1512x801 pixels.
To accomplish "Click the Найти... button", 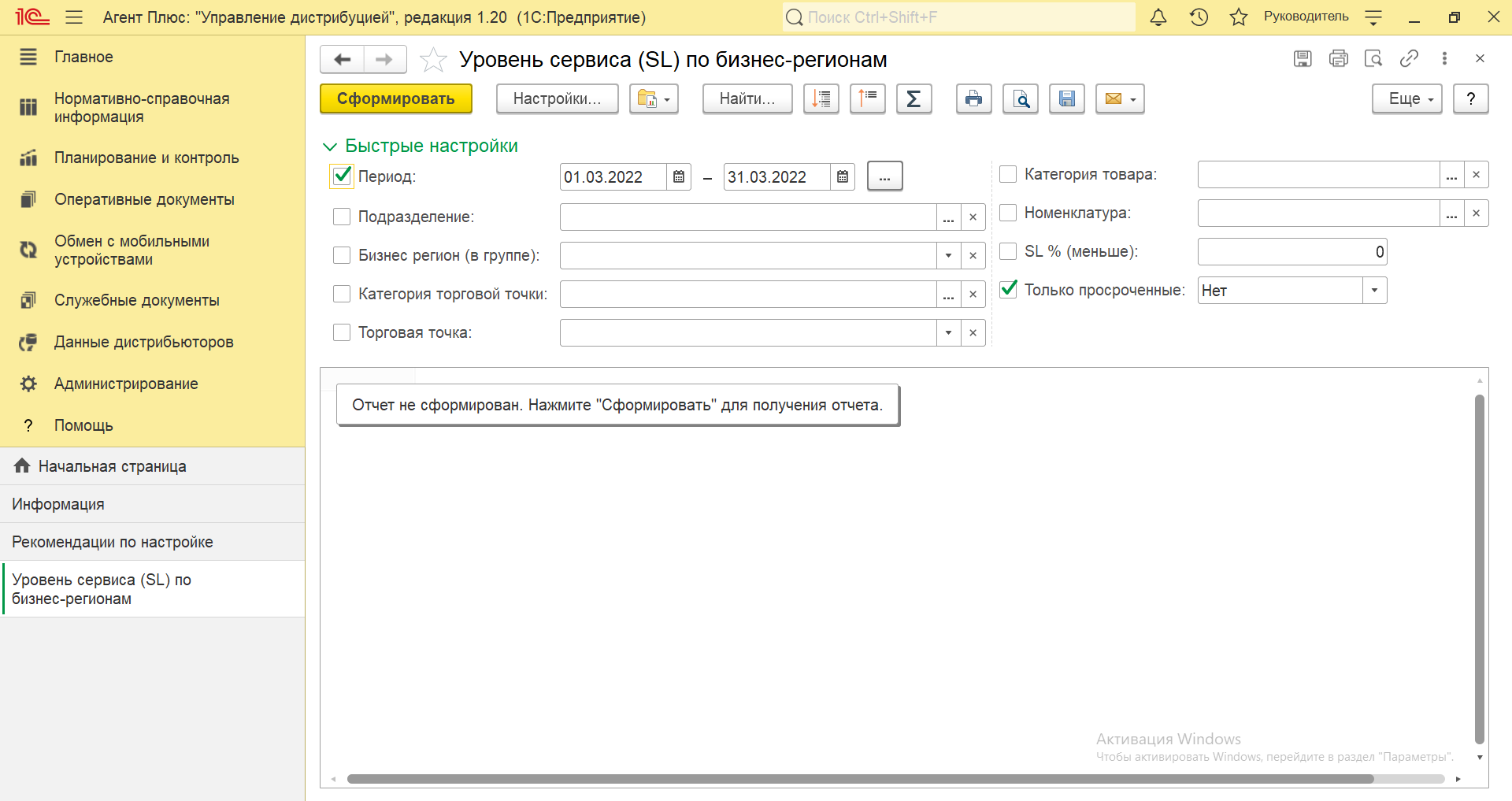I will [747, 98].
